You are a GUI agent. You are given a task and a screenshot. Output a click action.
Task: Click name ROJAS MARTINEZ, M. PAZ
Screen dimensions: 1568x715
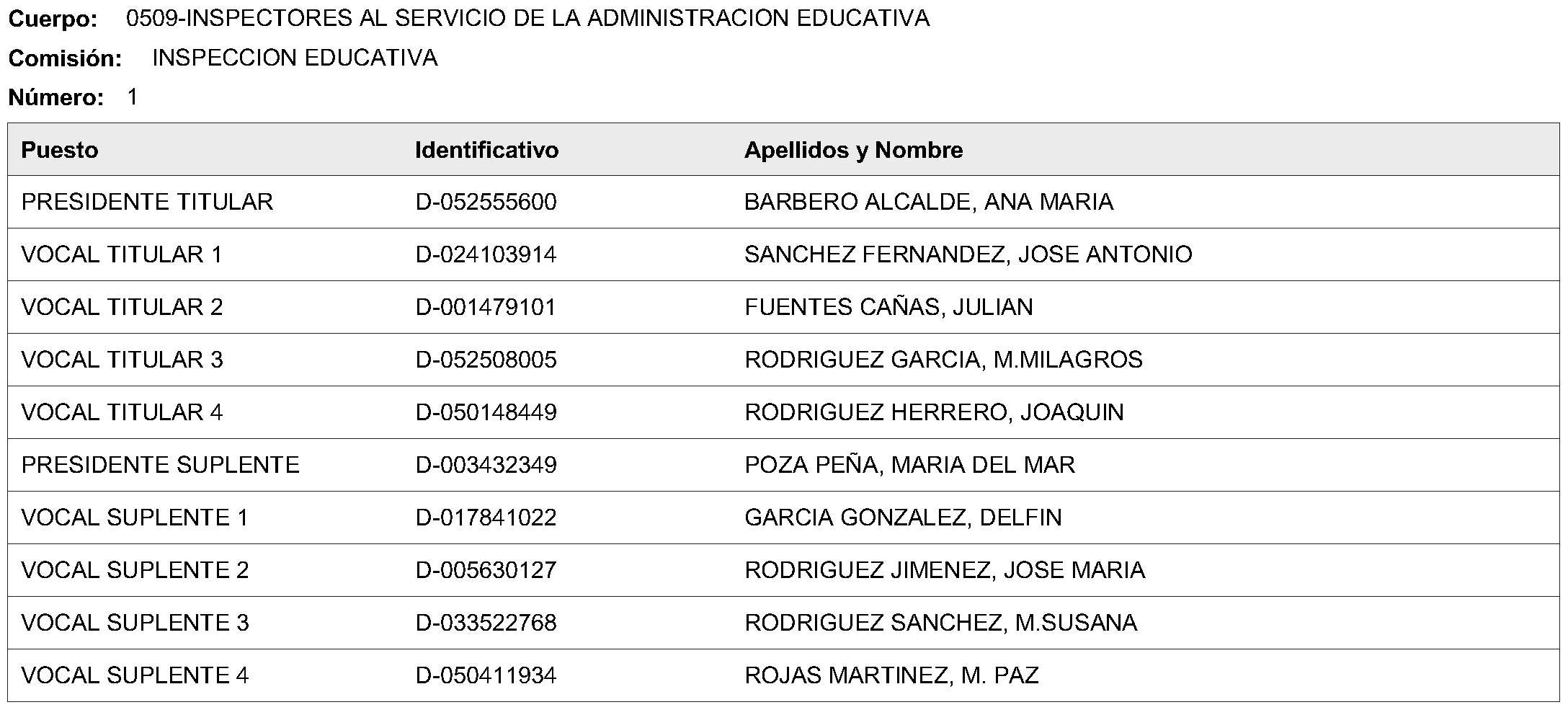[x=891, y=675]
